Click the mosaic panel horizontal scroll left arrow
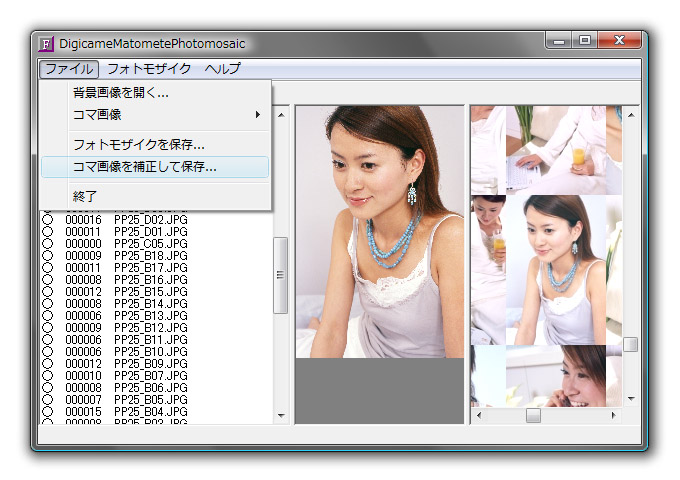Screen dimensions: 680x480 click(x=479, y=415)
